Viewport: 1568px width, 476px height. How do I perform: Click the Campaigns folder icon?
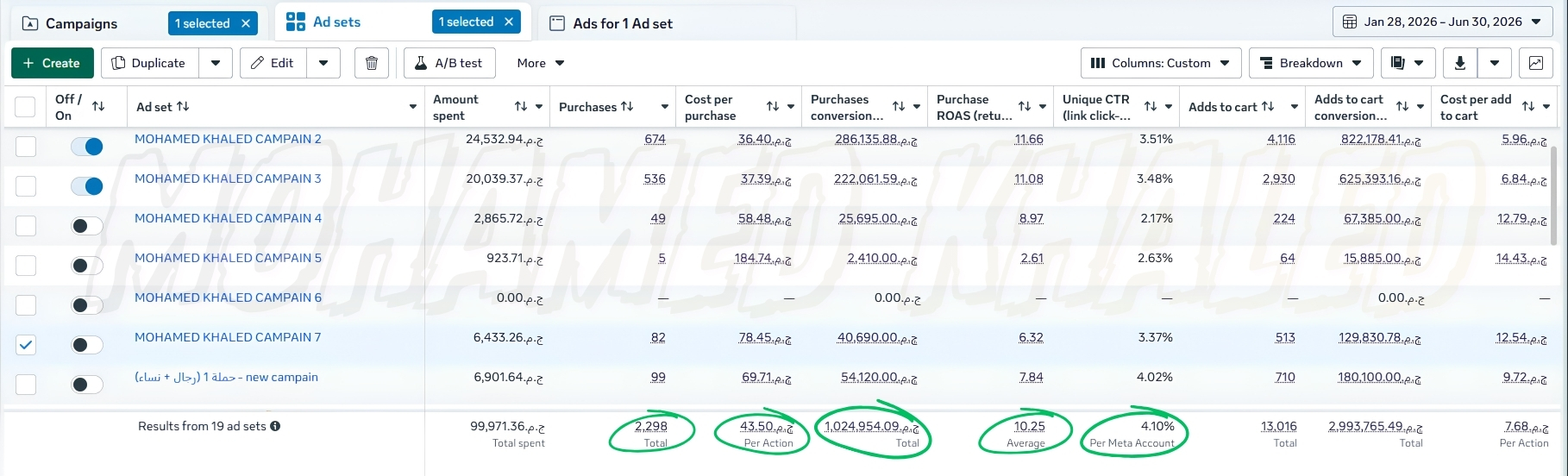click(x=29, y=23)
